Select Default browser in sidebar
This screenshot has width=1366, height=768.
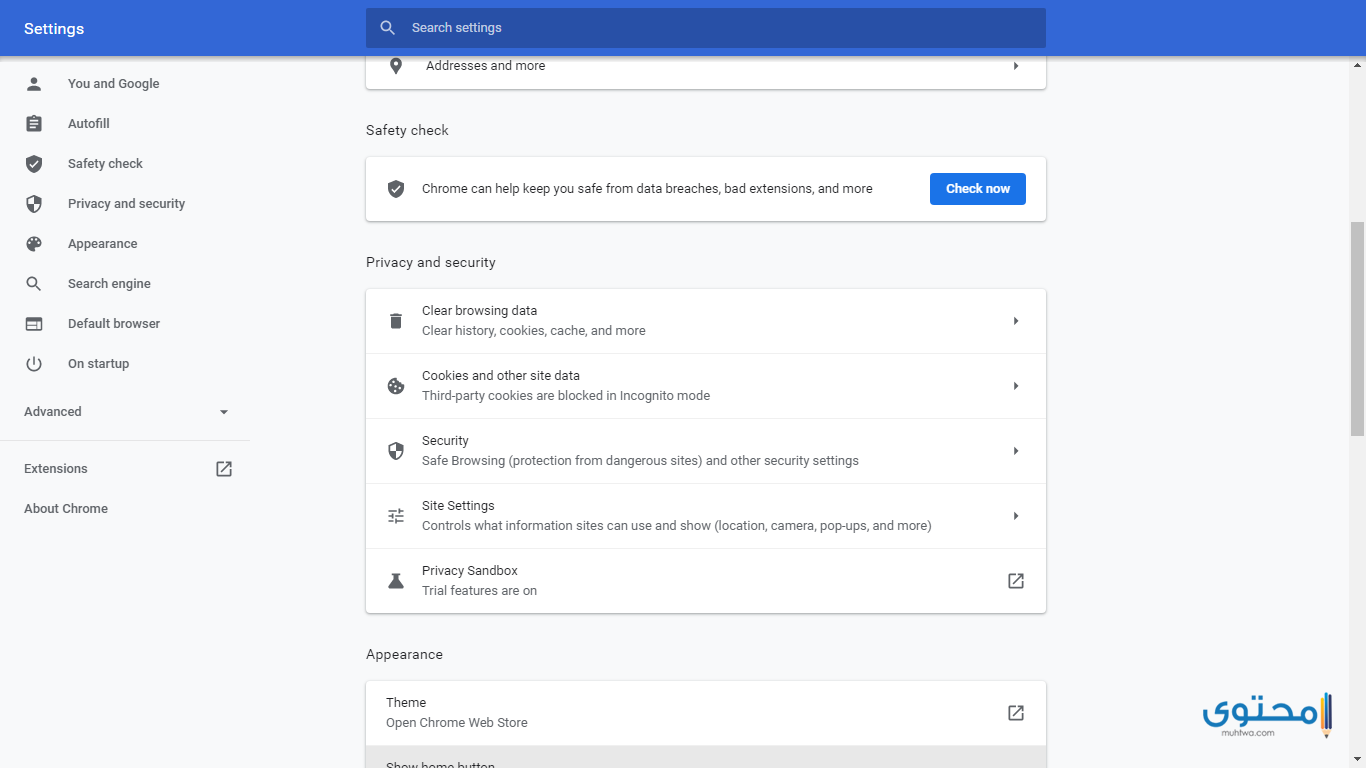point(114,324)
